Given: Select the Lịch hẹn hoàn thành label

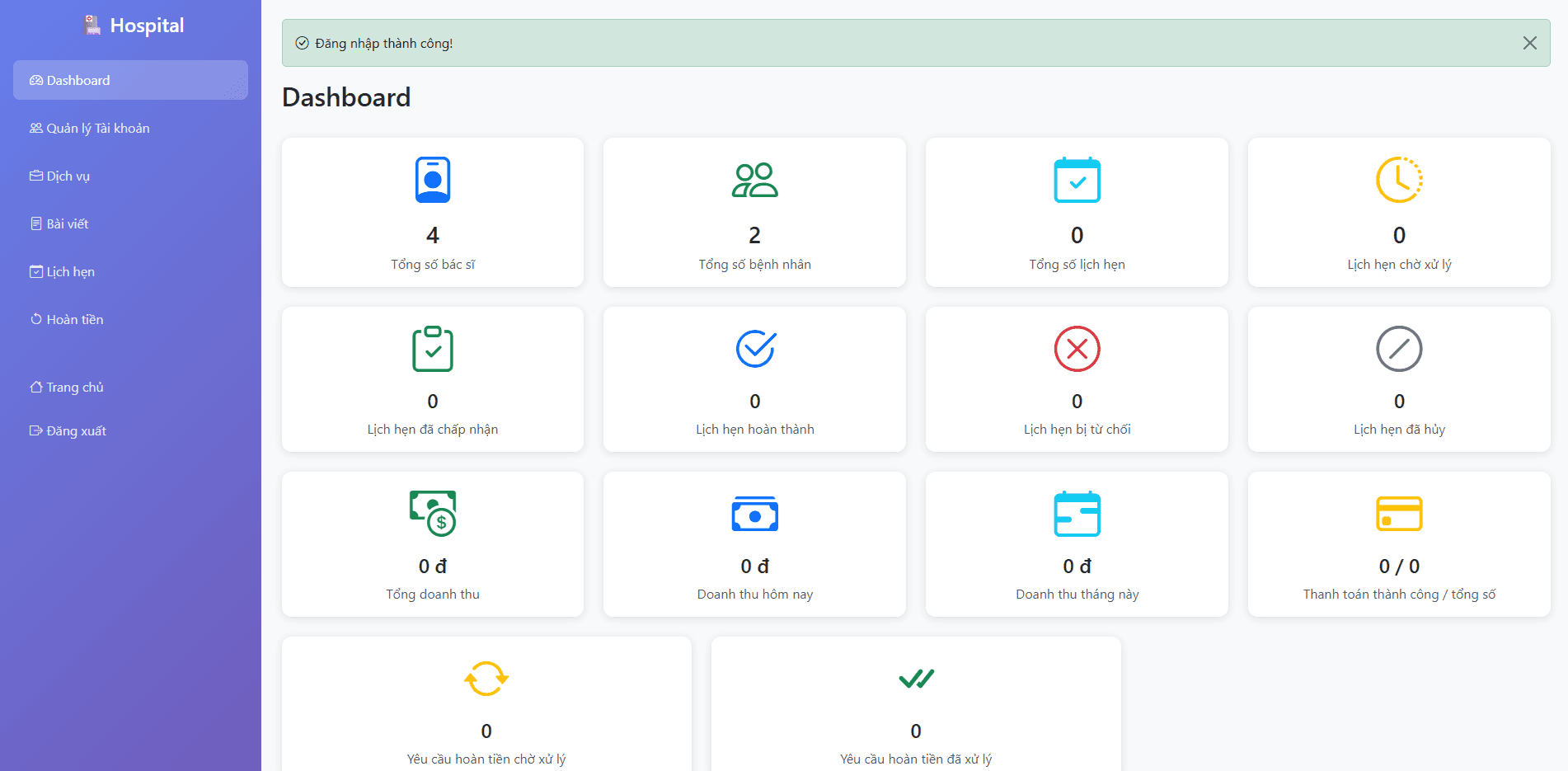Looking at the screenshot, I should [x=754, y=429].
